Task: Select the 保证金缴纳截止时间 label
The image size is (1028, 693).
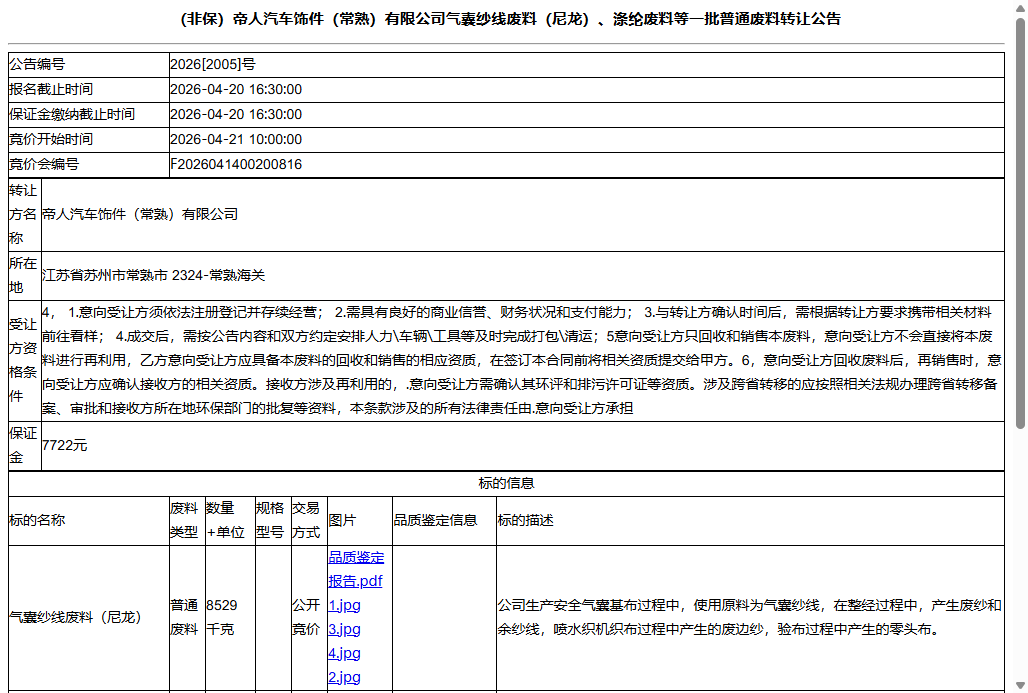Action: (72, 114)
